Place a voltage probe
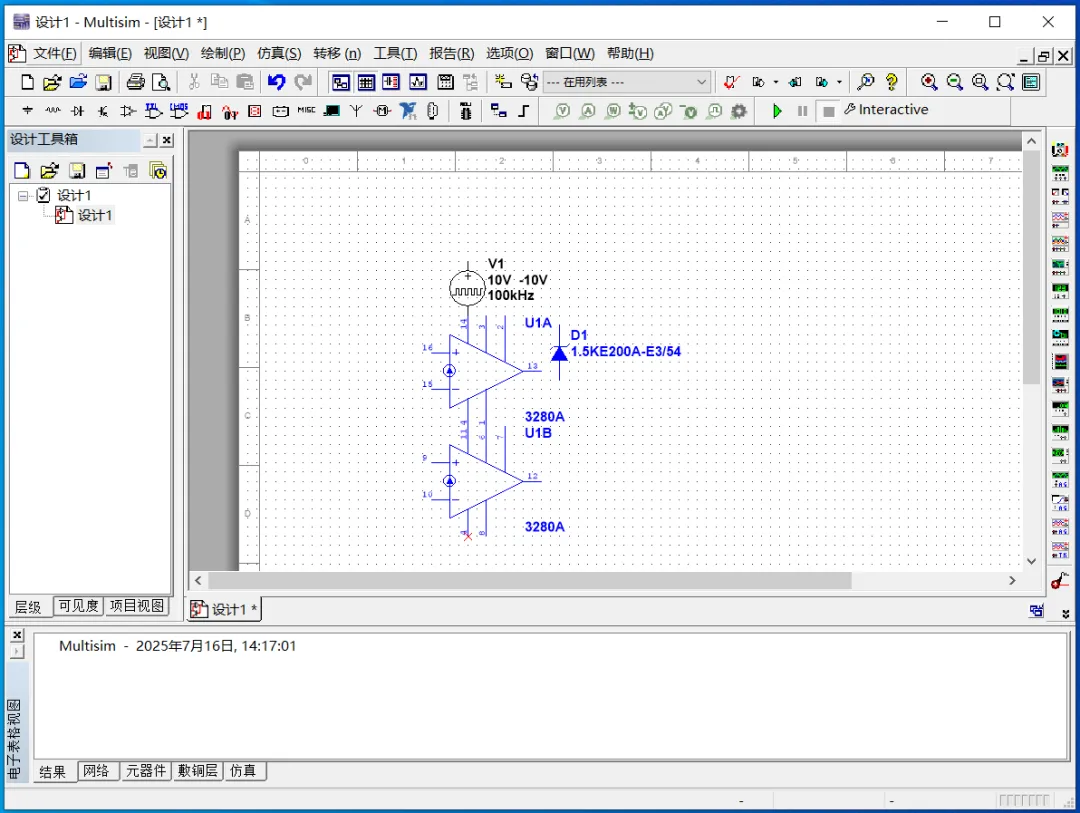The width and height of the screenshot is (1080, 813). [x=563, y=110]
